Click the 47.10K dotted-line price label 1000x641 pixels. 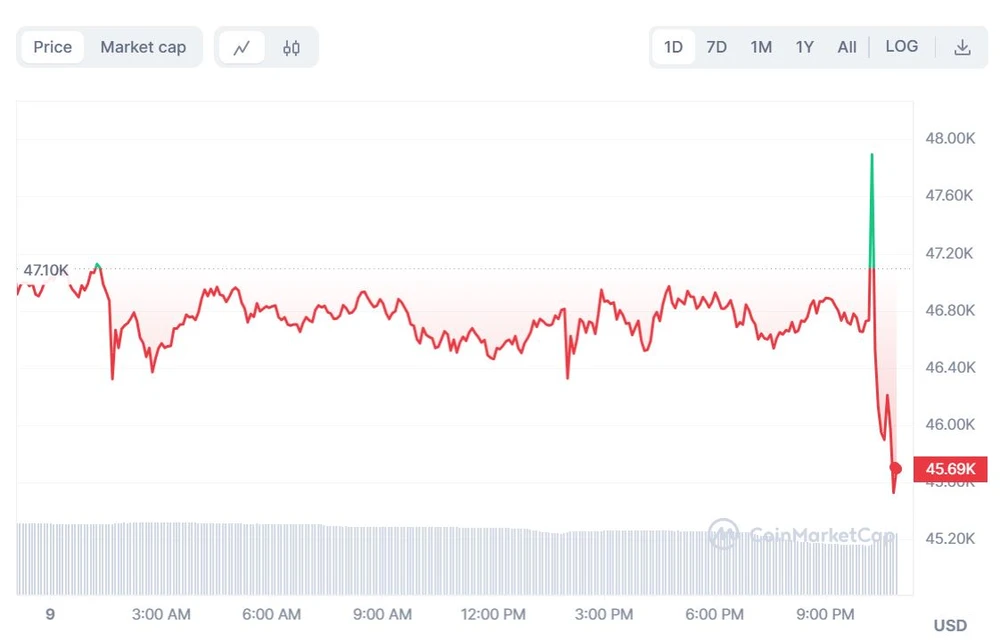46,270
